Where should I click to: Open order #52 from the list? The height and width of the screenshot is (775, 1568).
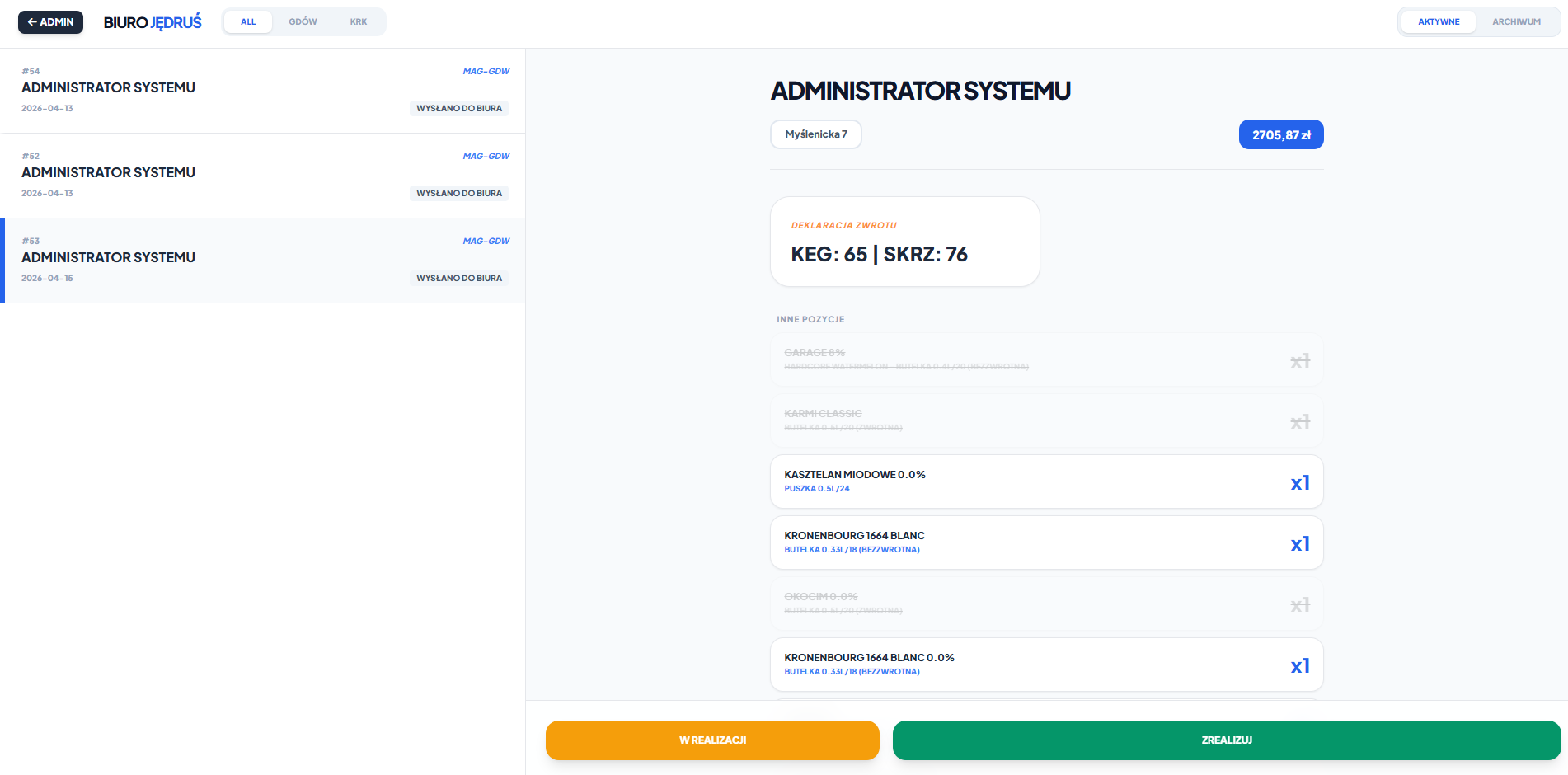point(264,176)
